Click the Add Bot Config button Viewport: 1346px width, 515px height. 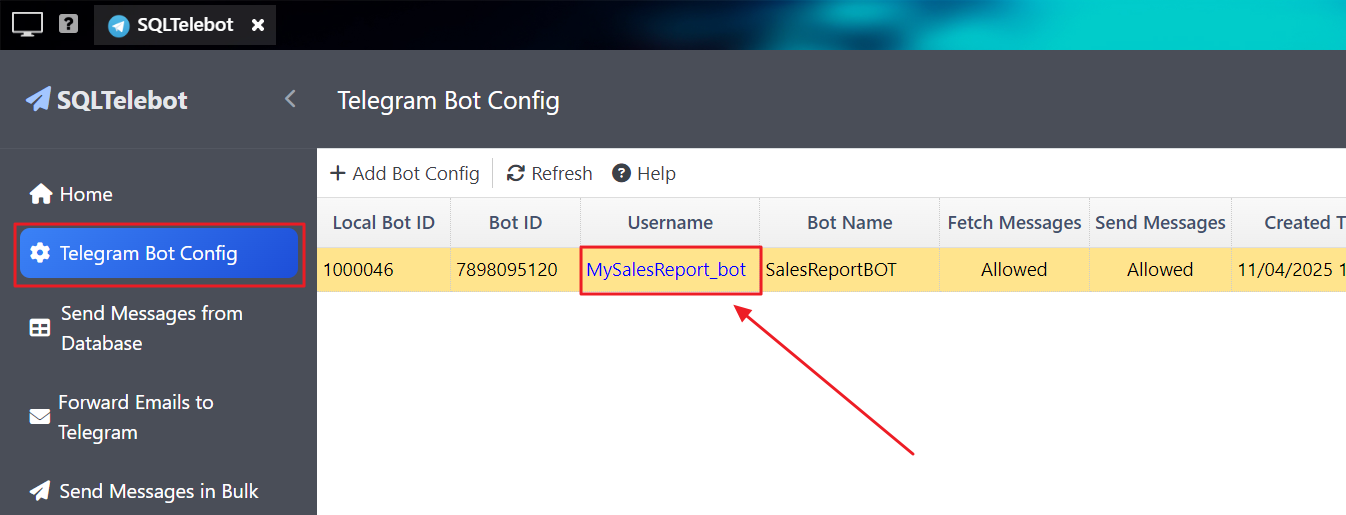pyautogui.click(x=405, y=174)
